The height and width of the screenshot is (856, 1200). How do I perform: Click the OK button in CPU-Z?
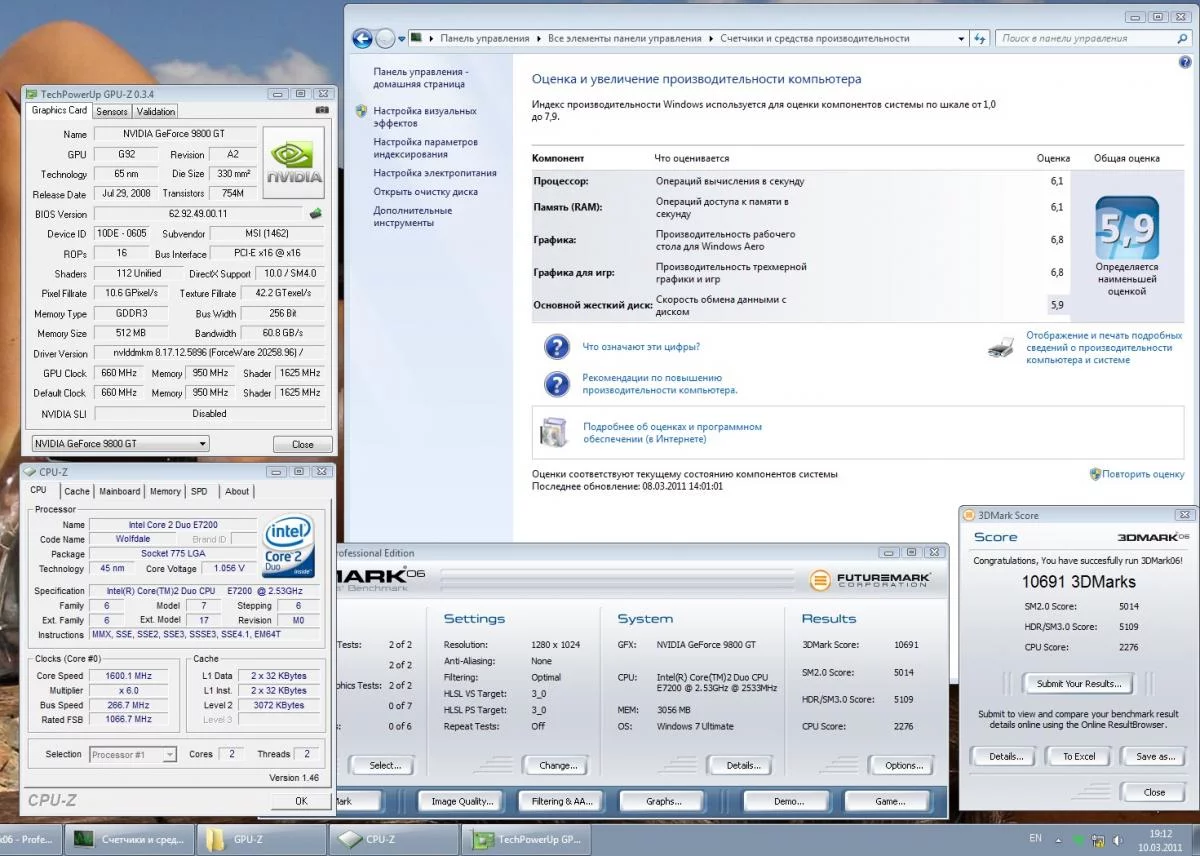pyautogui.click(x=301, y=801)
